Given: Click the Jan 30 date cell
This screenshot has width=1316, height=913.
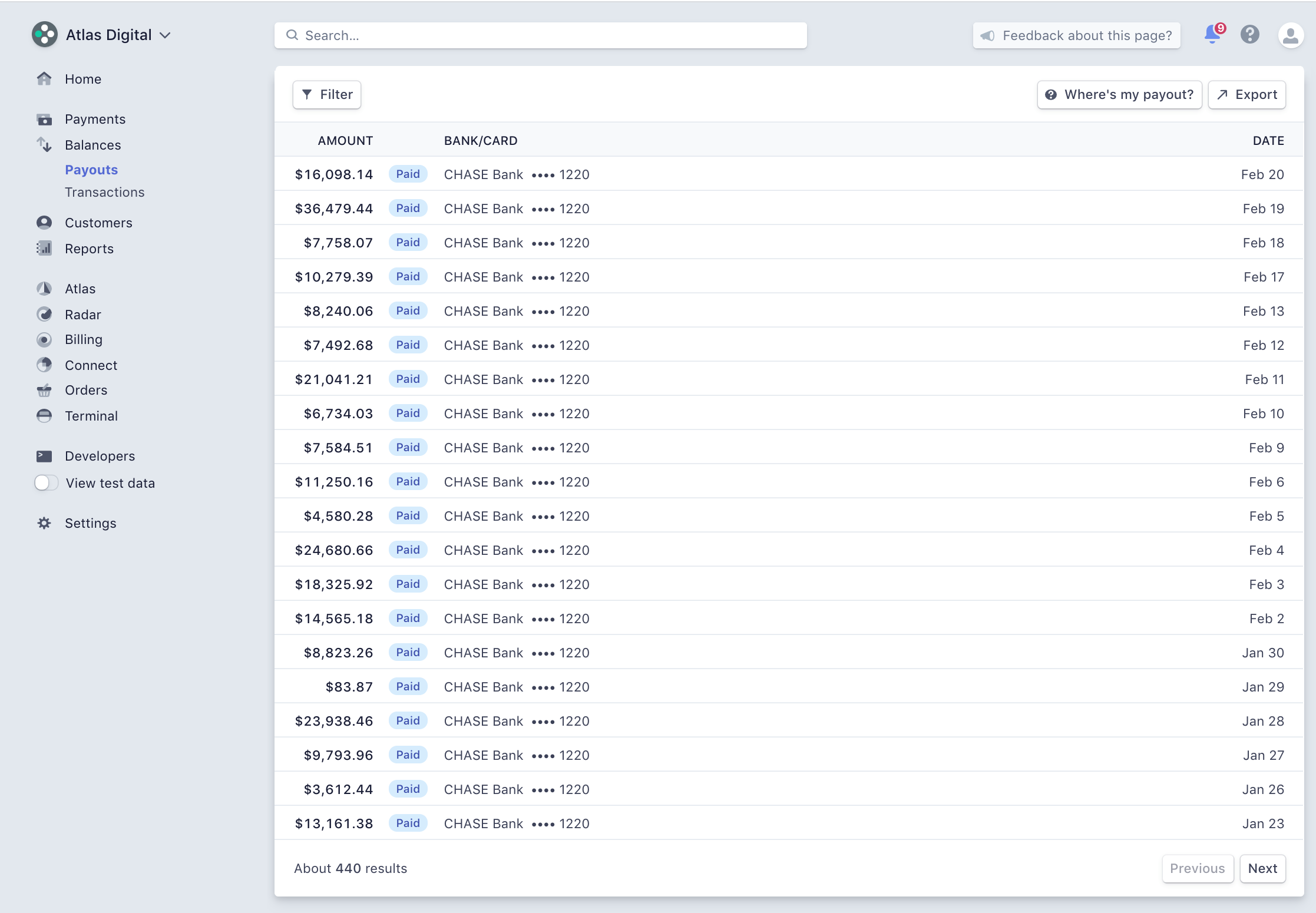Looking at the screenshot, I should 1263,653.
